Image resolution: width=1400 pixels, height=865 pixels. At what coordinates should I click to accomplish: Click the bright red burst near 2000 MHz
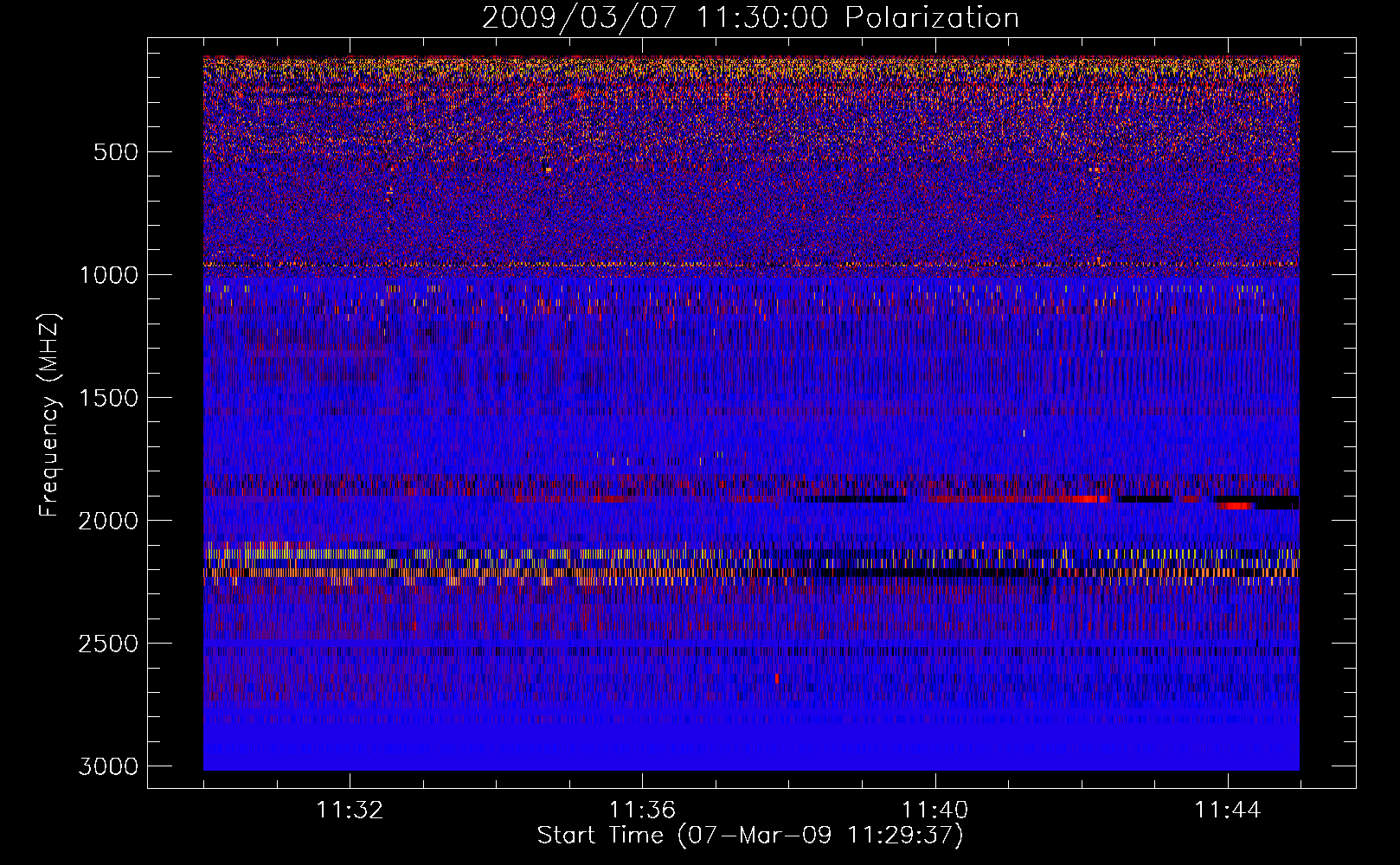pyautogui.click(x=1235, y=506)
